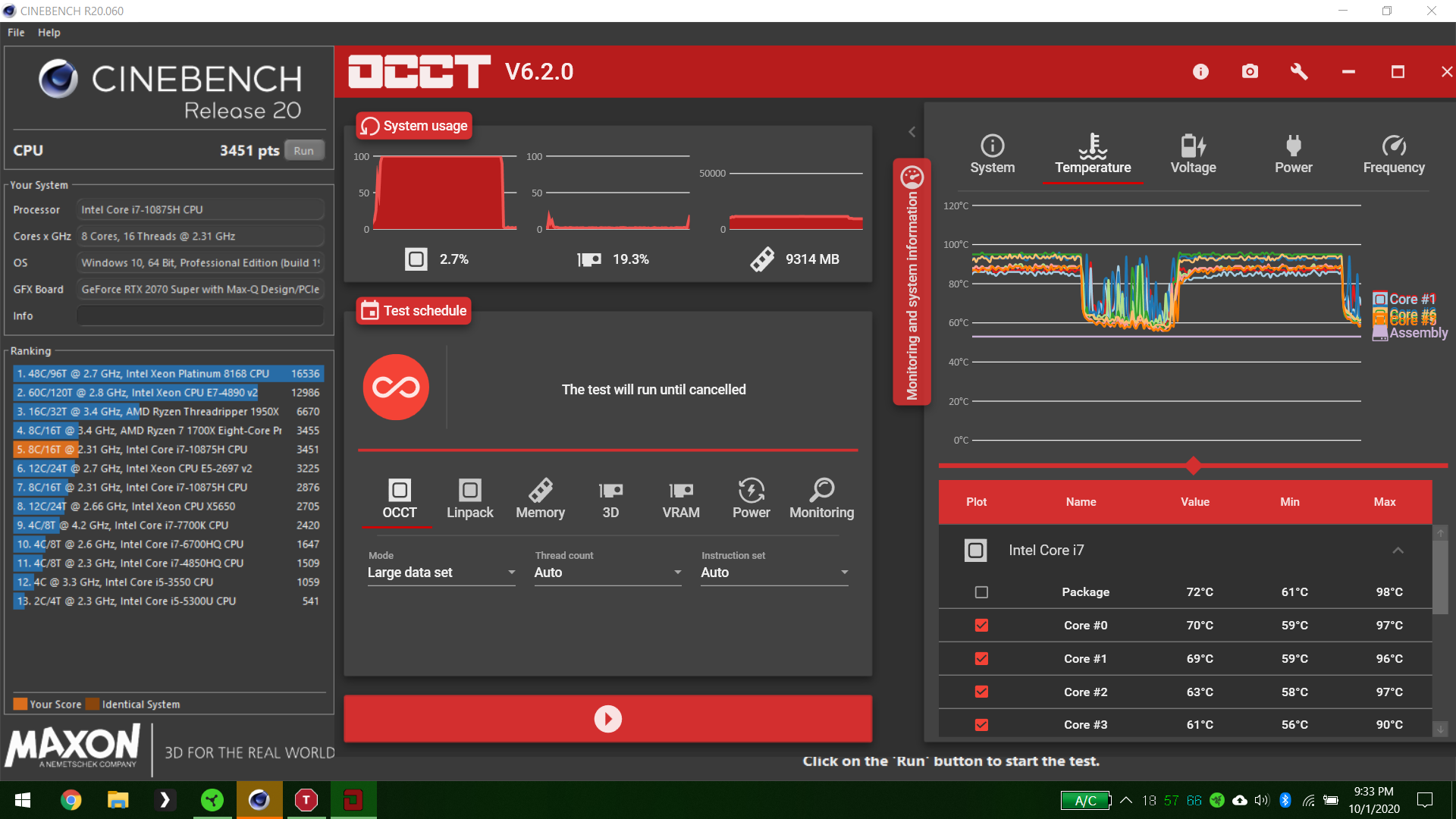Click the Core #1 legend swatch

tap(1380, 300)
